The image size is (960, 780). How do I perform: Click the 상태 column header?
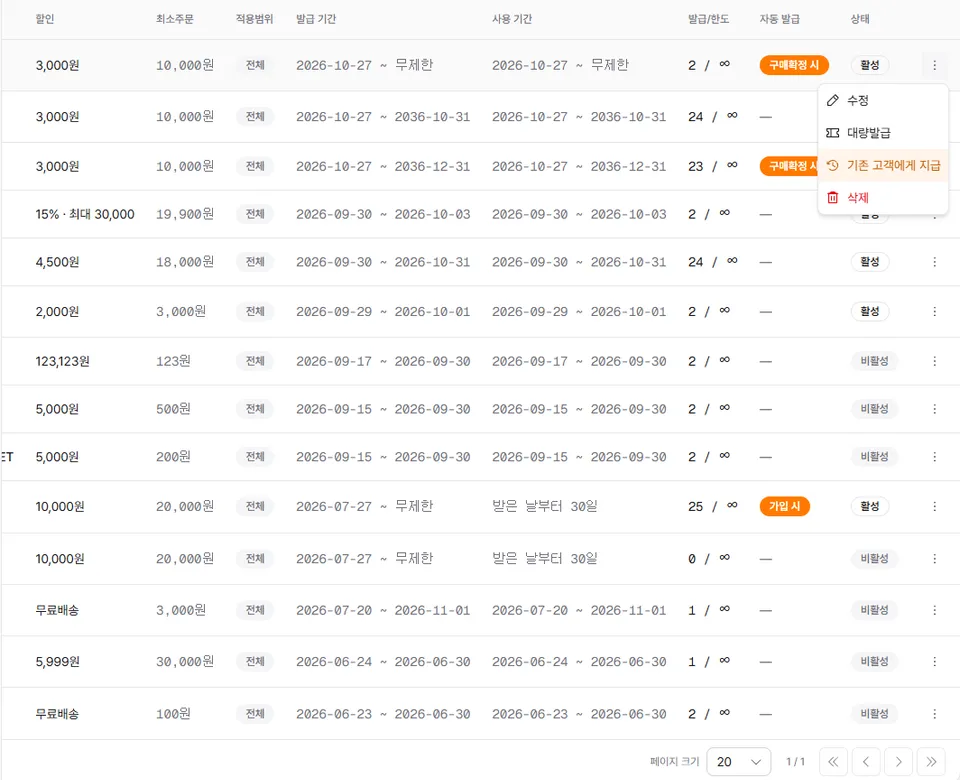click(x=860, y=19)
